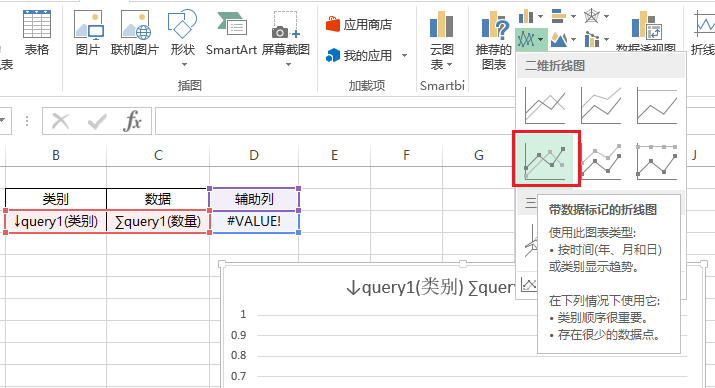
Task: Insert a table via 表格 icon
Action: [37, 33]
